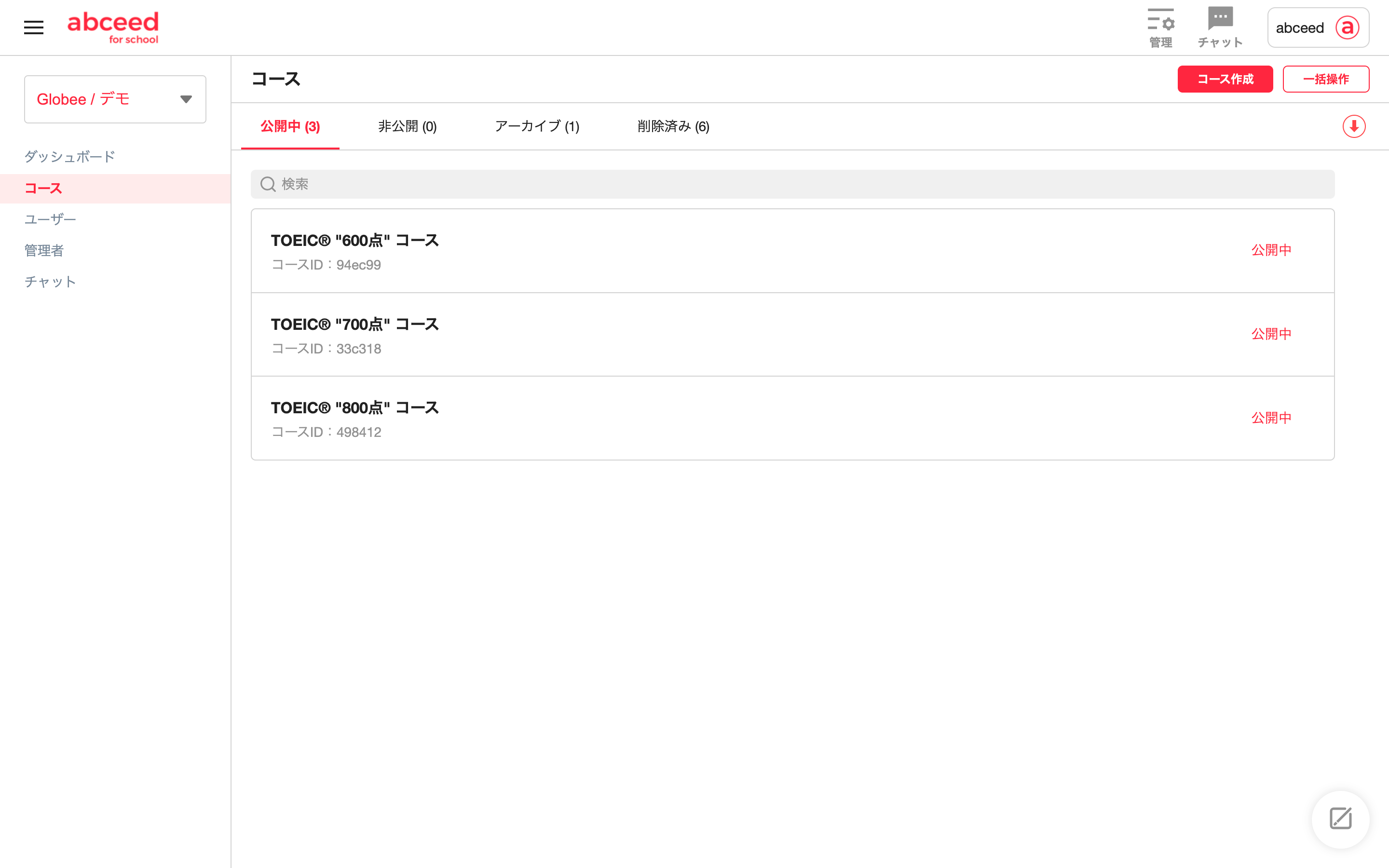1389x868 pixels.
Task: Click the abceed for school logo
Action: [113, 27]
